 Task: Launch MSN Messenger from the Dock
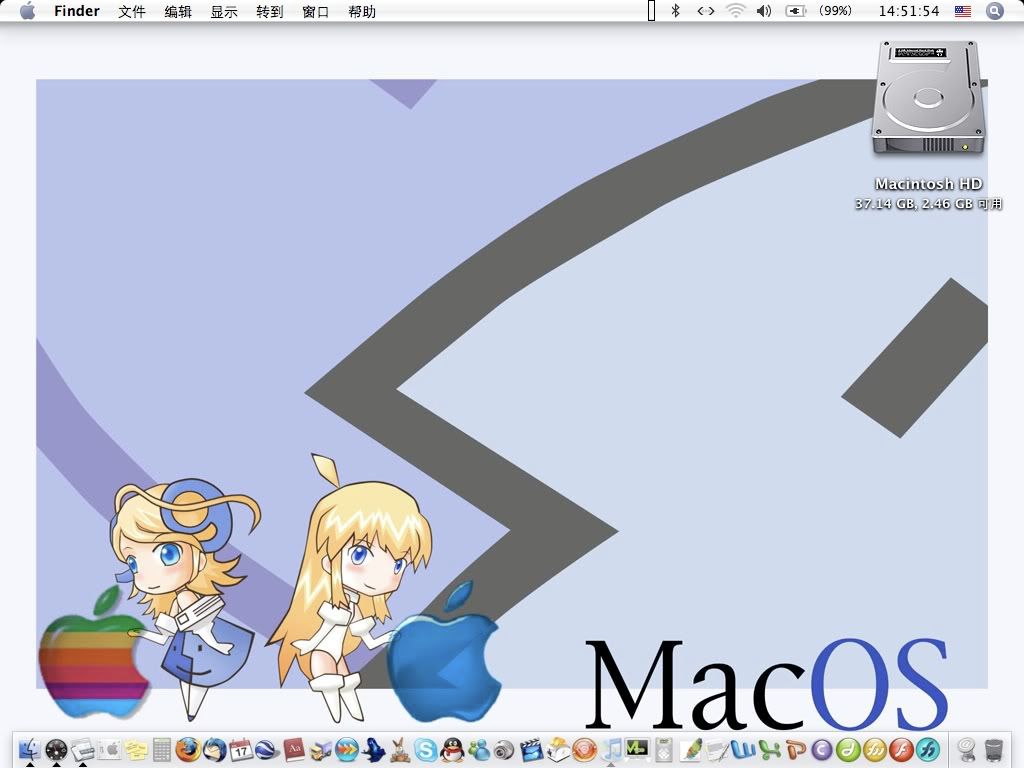pyautogui.click(x=479, y=748)
